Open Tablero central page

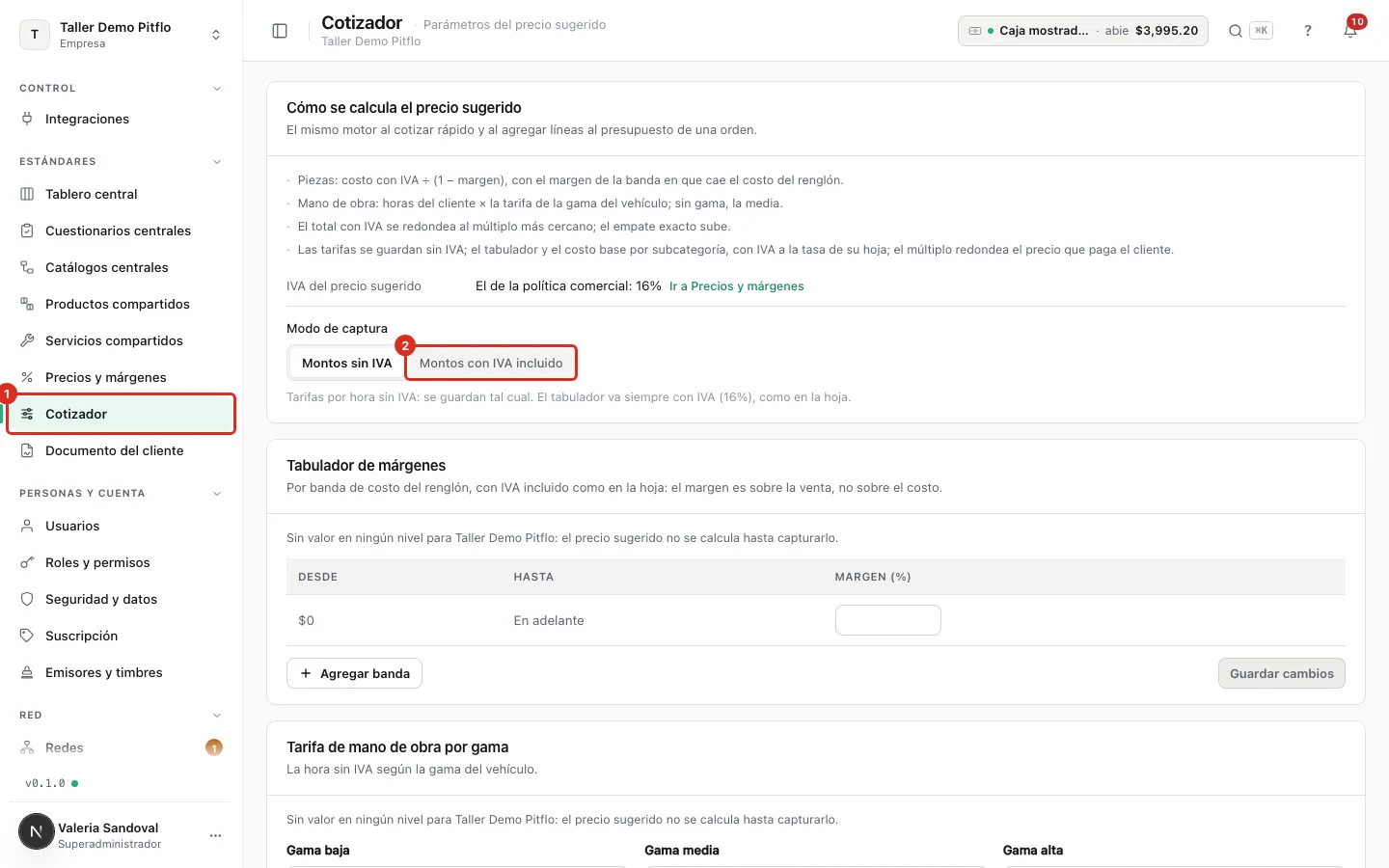pyautogui.click(x=122, y=194)
